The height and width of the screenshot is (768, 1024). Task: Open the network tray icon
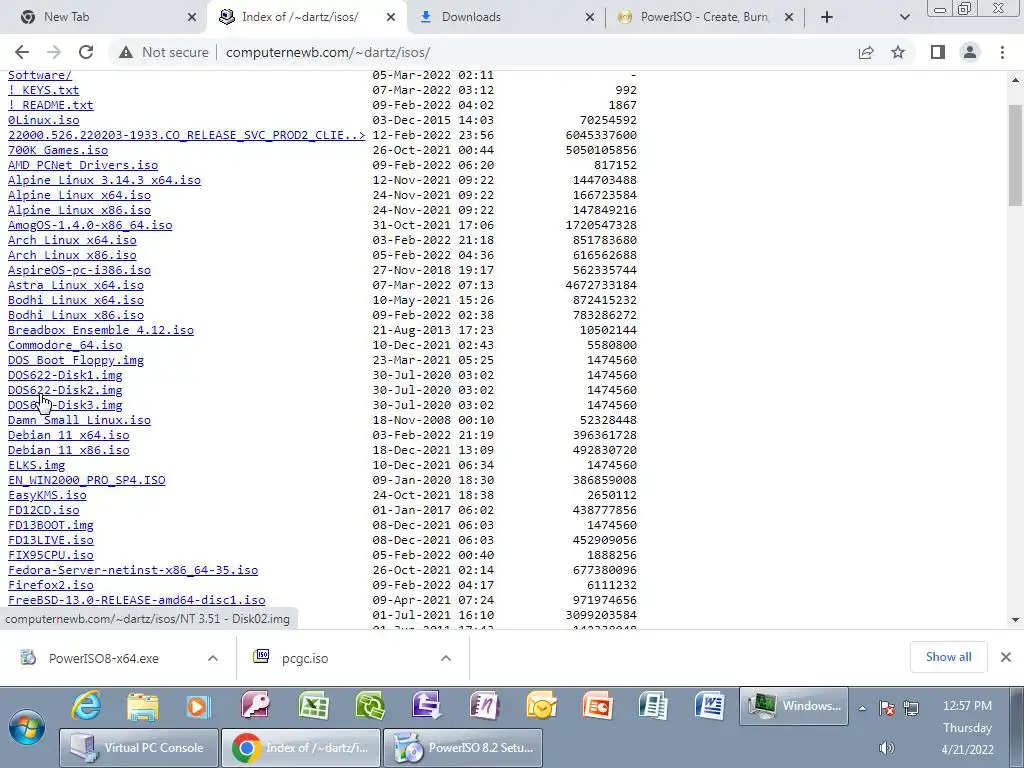pos(911,708)
